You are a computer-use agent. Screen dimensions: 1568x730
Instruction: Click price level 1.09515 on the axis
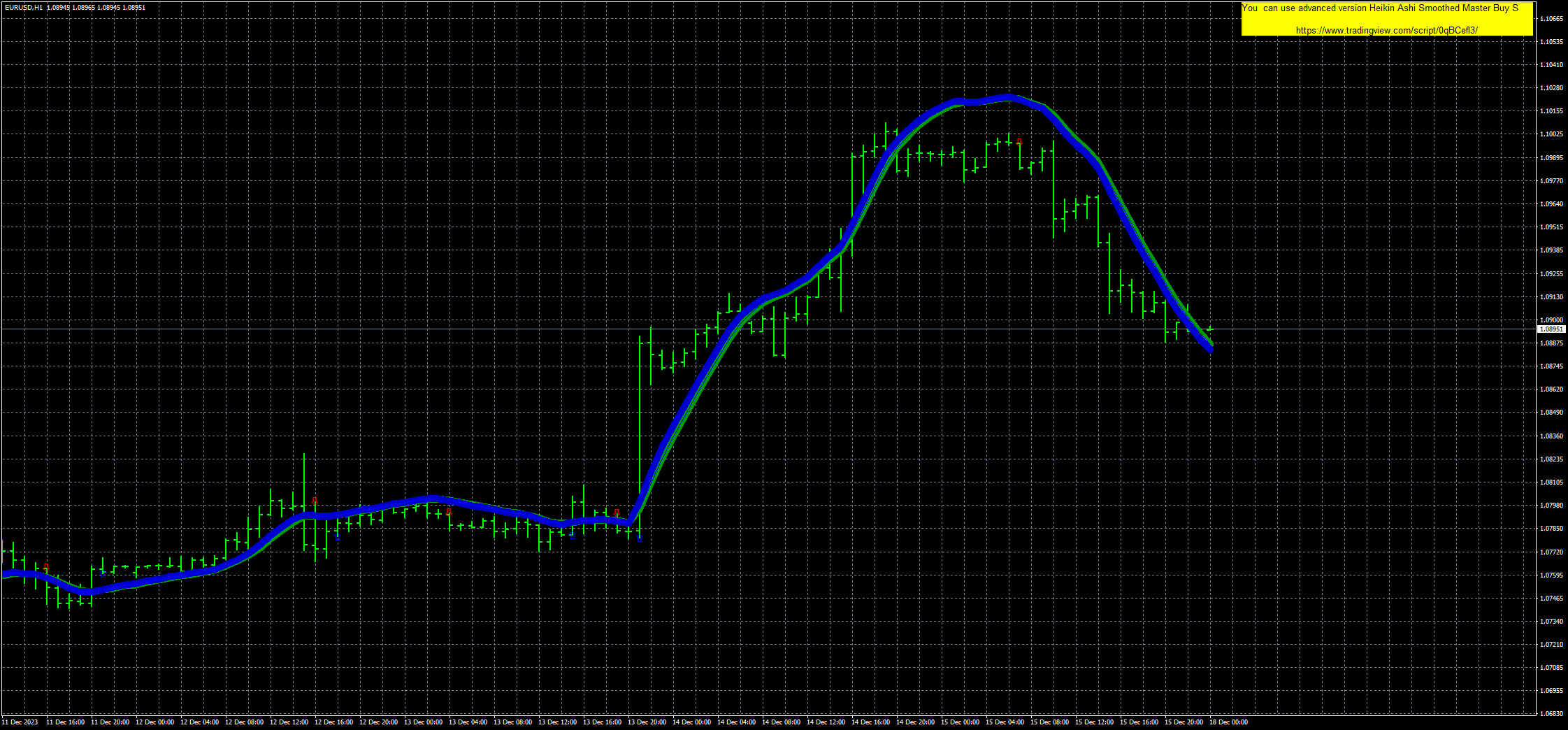tap(1551, 227)
